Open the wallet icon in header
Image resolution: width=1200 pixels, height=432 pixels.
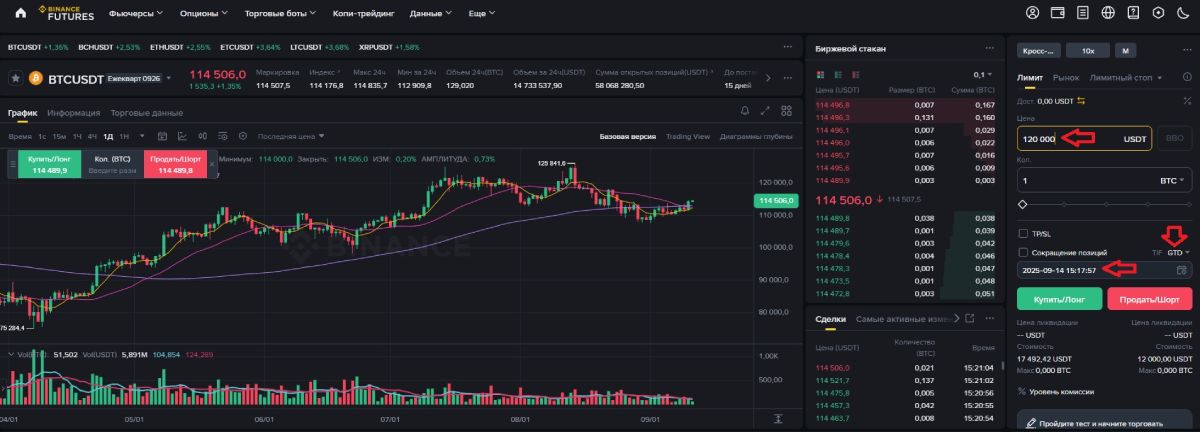(x=1059, y=13)
